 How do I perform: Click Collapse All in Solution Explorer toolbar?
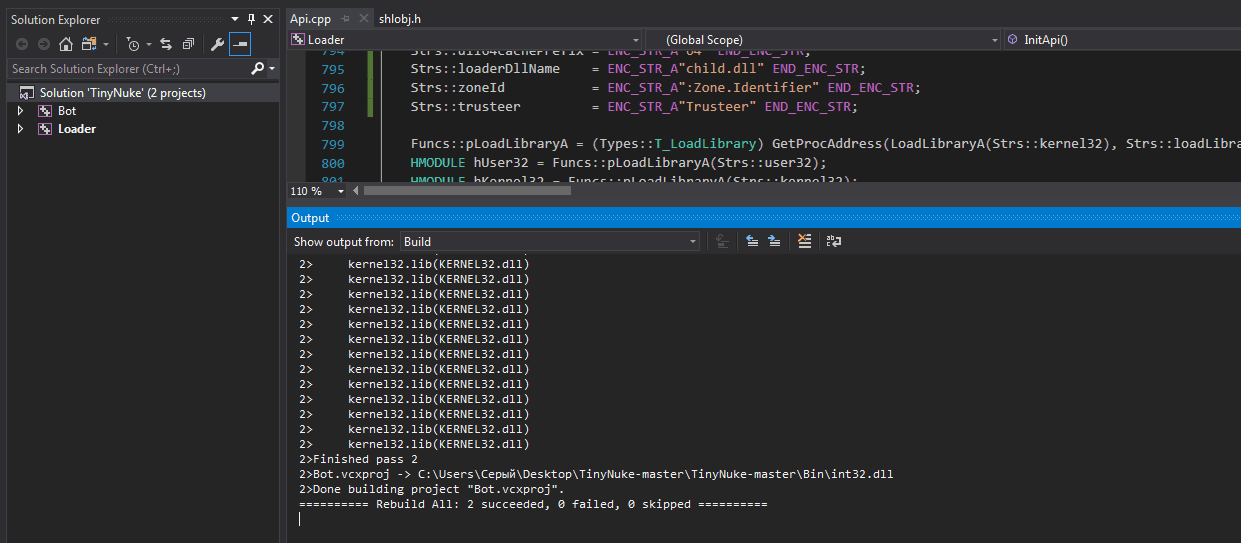click(188, 44)
